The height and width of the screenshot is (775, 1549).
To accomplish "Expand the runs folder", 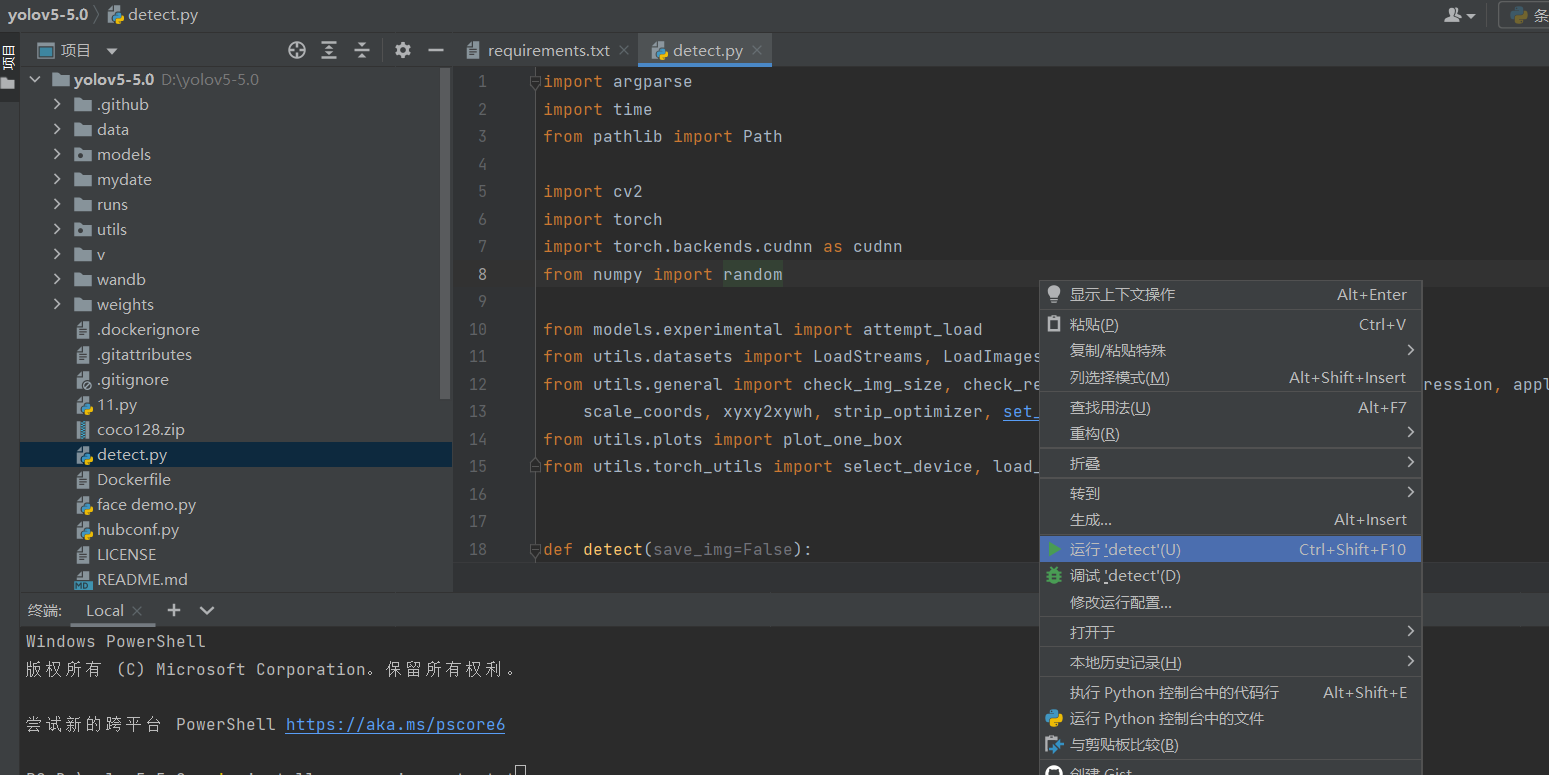I will point(58,204).
